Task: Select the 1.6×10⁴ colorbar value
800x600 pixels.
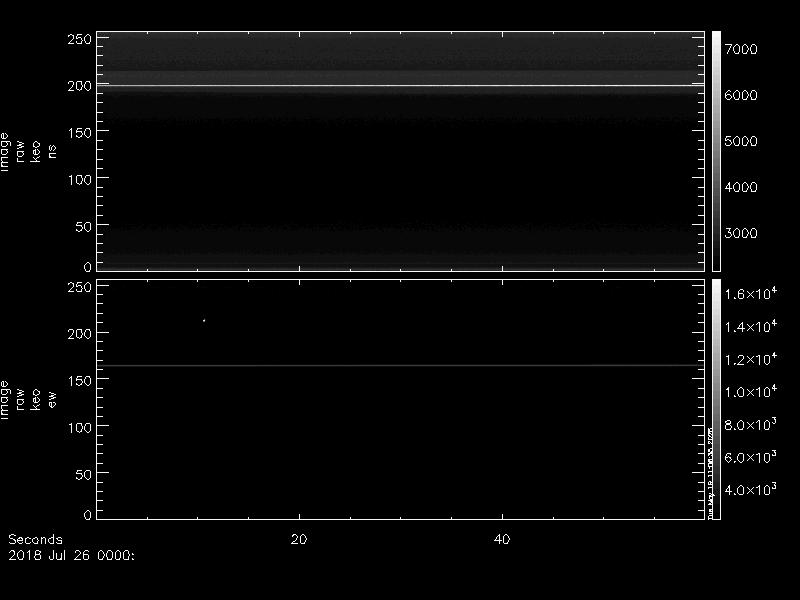Action: coord(751,293)
